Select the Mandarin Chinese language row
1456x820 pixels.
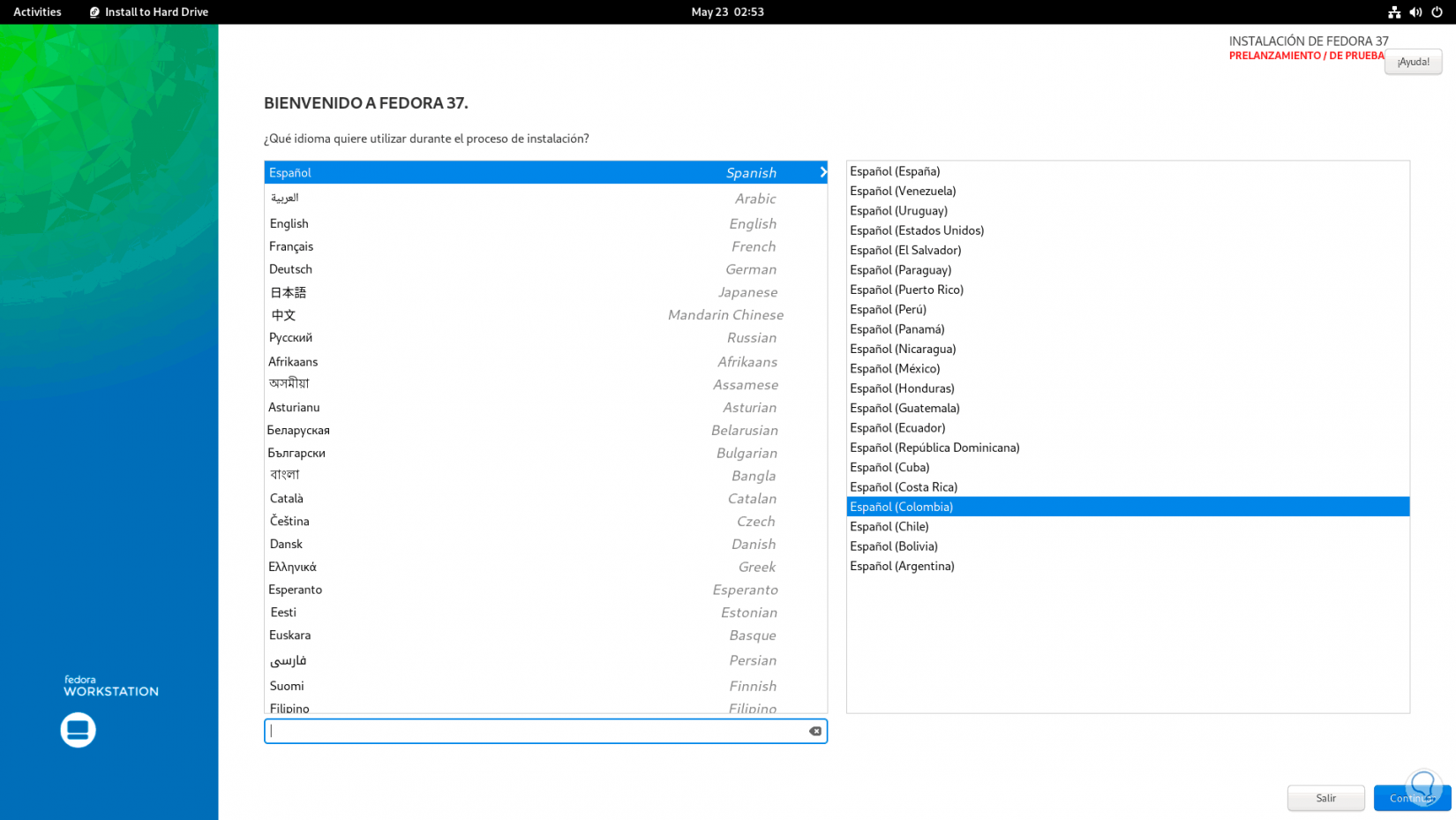click(545, 315)
